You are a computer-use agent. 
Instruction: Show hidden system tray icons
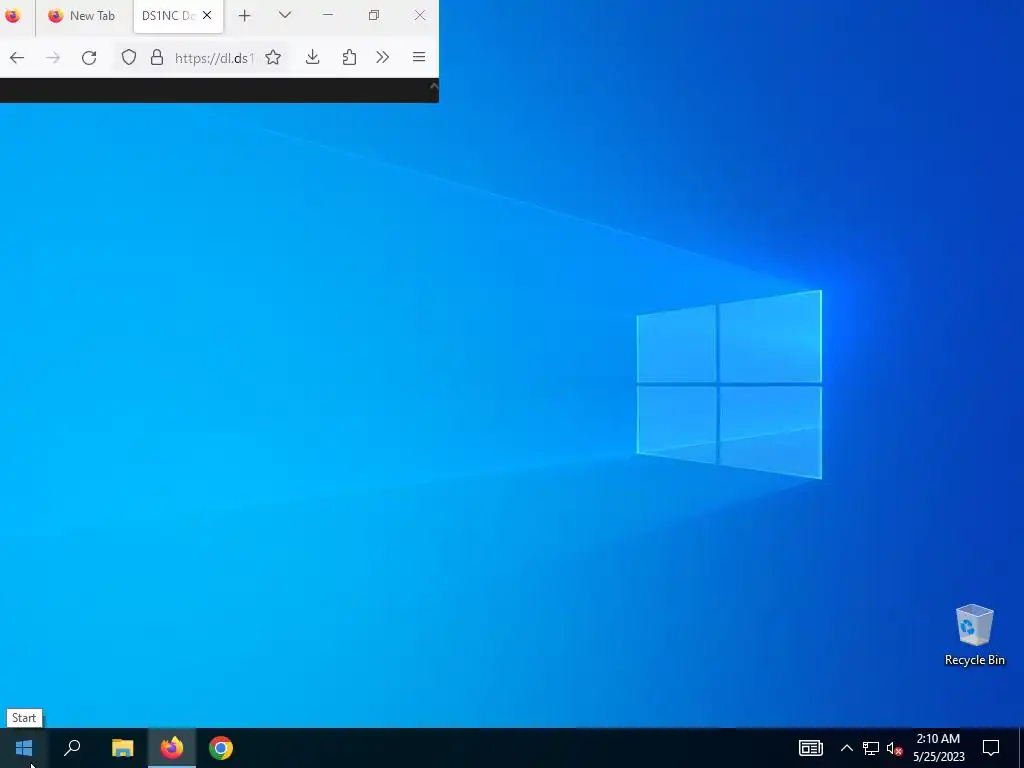(x=846, y=748)
